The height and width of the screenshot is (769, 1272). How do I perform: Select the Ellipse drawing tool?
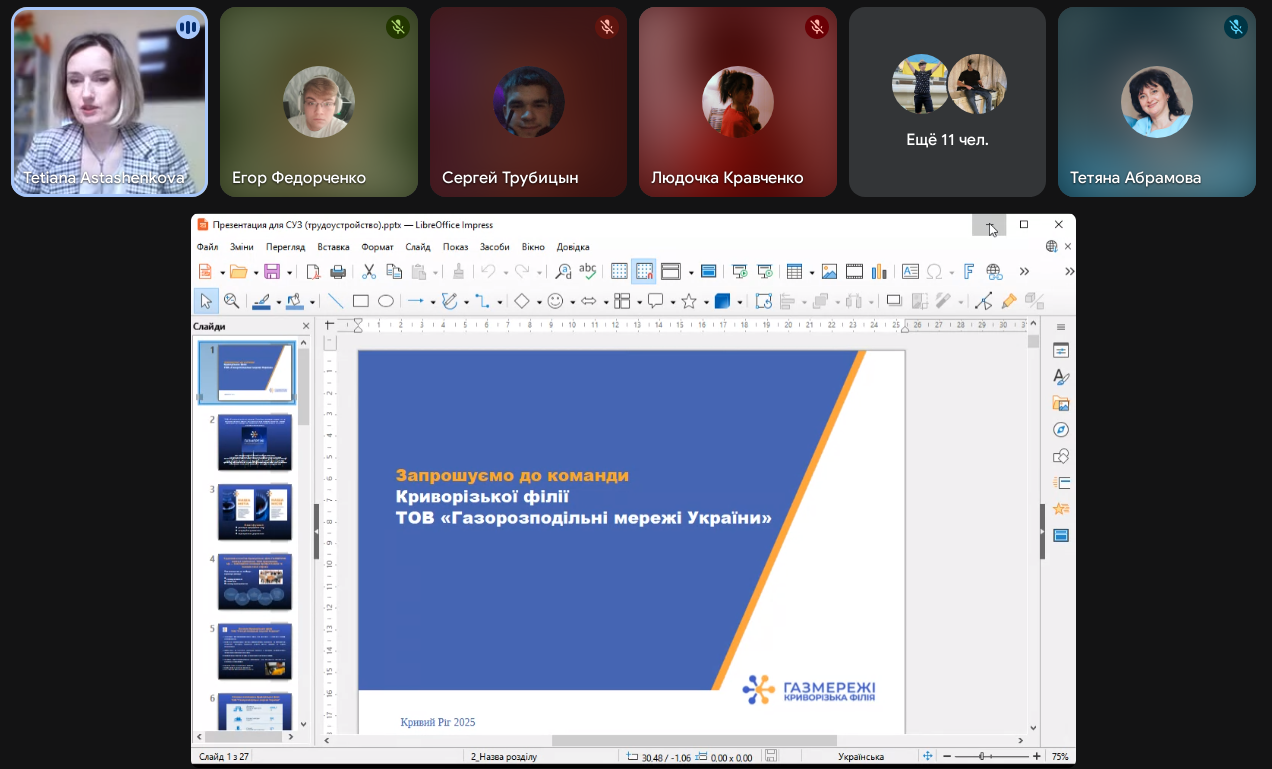pyautogui.click(x=385, y=301)
